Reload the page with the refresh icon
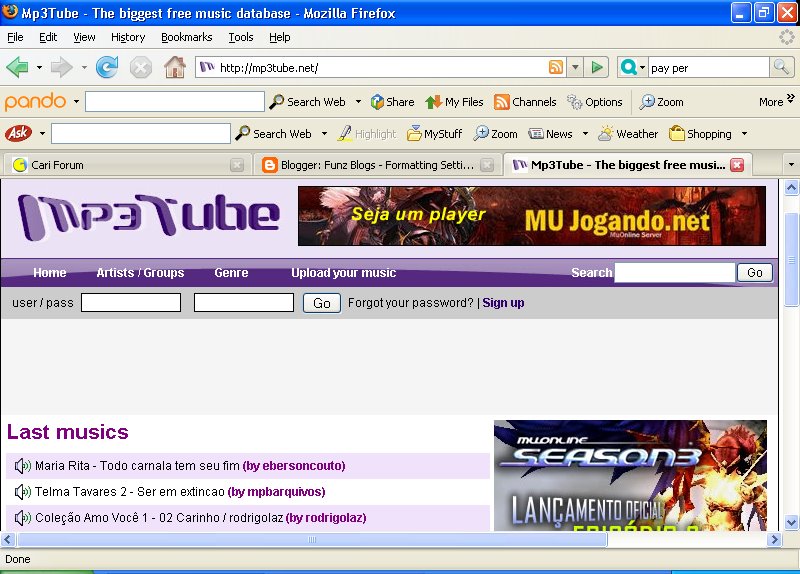 (x=107, y=67)
